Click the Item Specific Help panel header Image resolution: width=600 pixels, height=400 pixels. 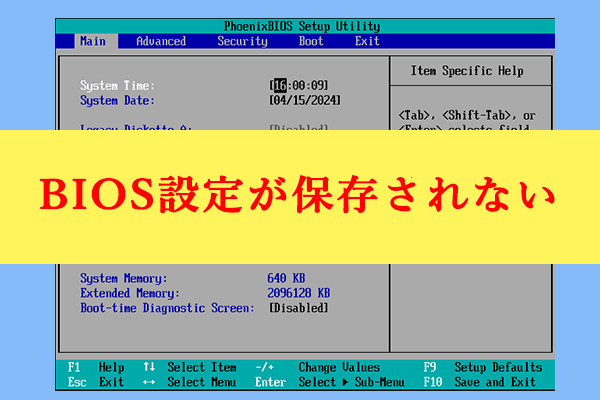(x=466, y=71)
